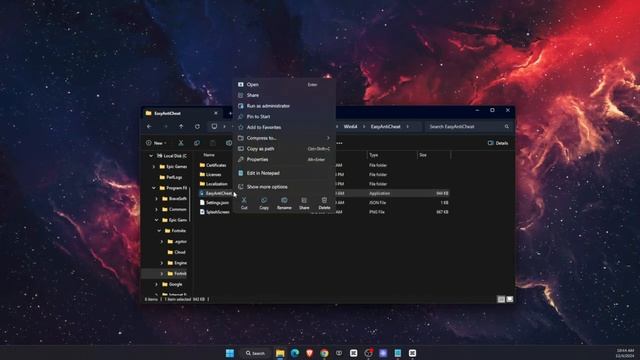This screenshot has height=360, width=640.
Task: Close the EasyAntiCheat tab
Action: (x=216, y=113)
